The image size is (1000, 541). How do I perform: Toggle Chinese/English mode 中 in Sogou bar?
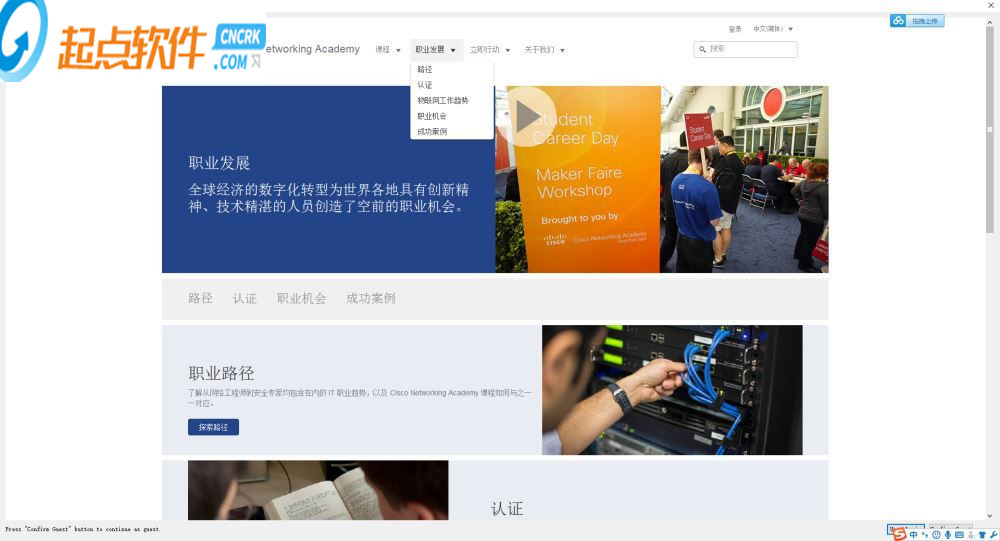tap(913, 535)
